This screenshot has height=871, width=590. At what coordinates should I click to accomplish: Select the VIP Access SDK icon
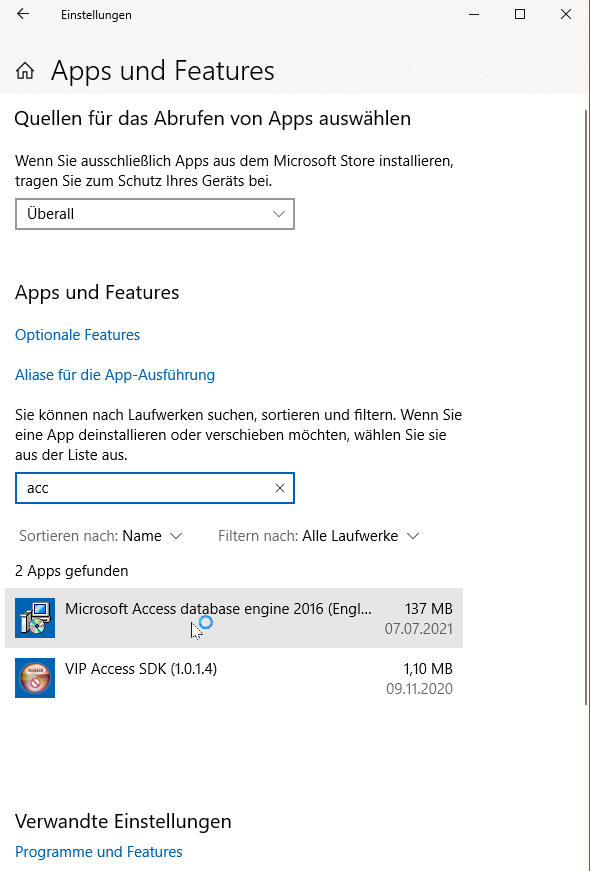35,678
